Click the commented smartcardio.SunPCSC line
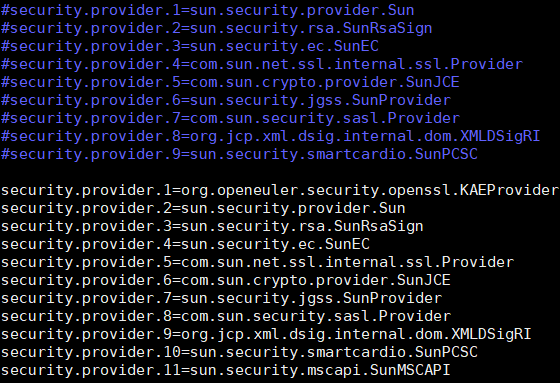The height and width of the screenshot is (383, 560). pos(239,154)
